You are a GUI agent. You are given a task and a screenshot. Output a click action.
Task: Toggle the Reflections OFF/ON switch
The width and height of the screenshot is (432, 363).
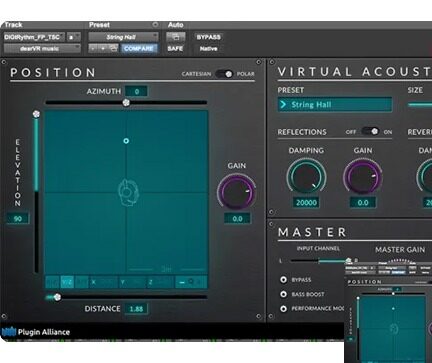coord(370,131)
